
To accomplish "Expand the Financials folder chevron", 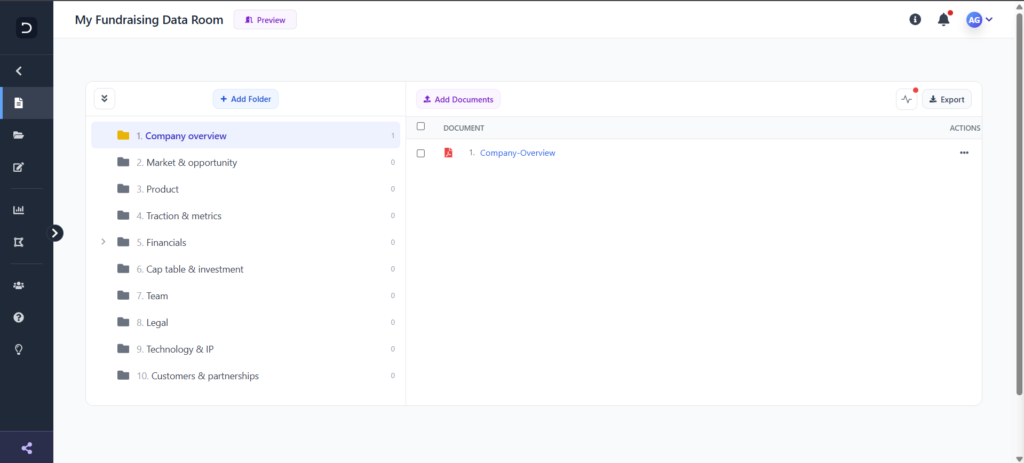I will 103,242.
